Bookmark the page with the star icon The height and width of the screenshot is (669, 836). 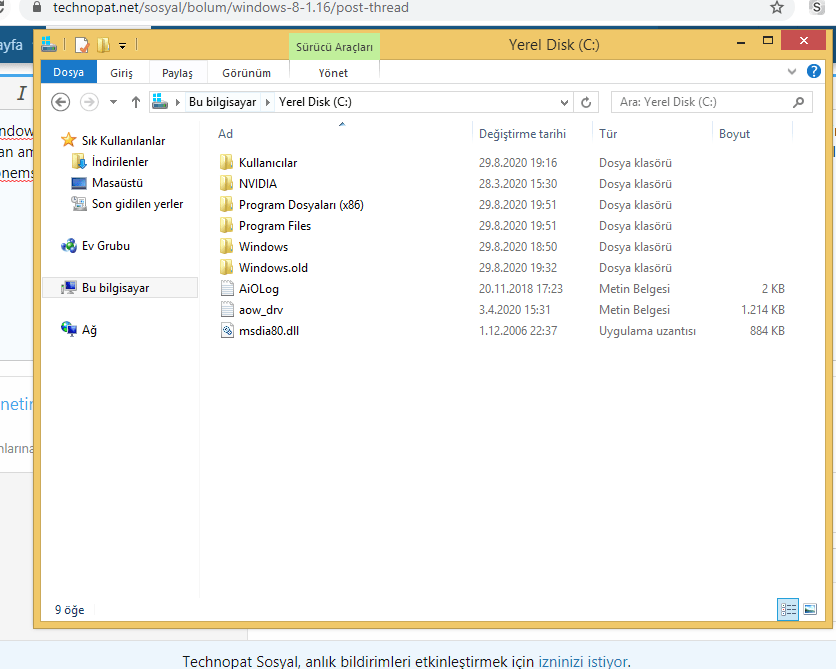click(777, 7)
